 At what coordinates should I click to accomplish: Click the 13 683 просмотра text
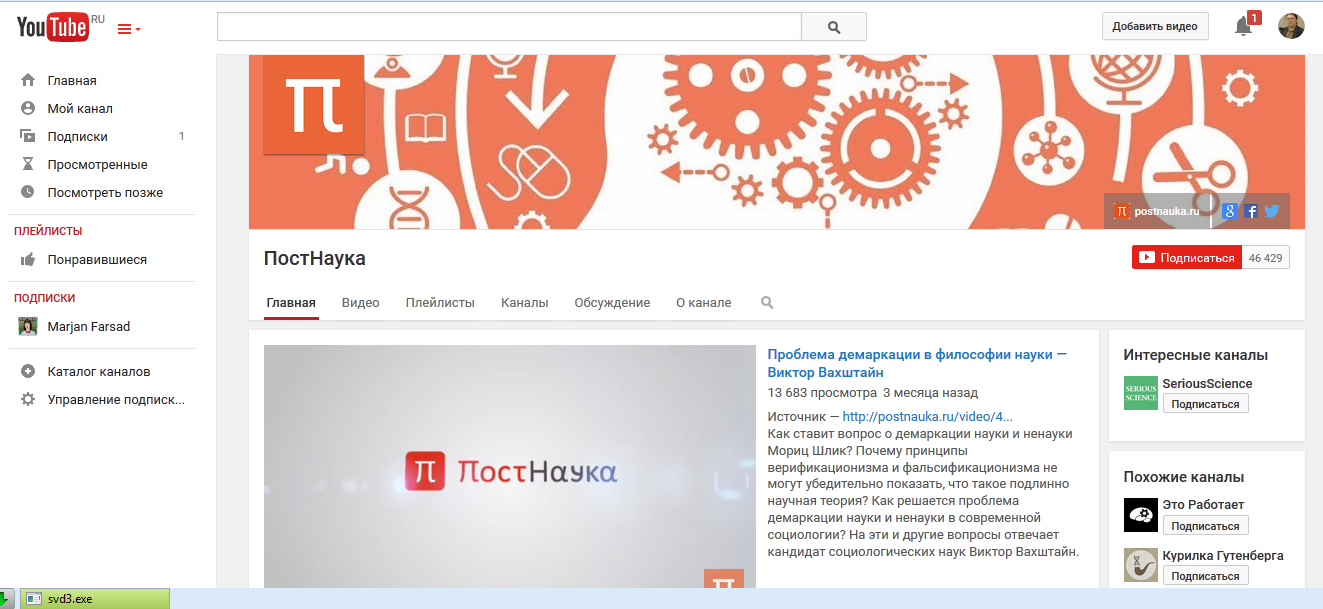[x=822, y=393]
